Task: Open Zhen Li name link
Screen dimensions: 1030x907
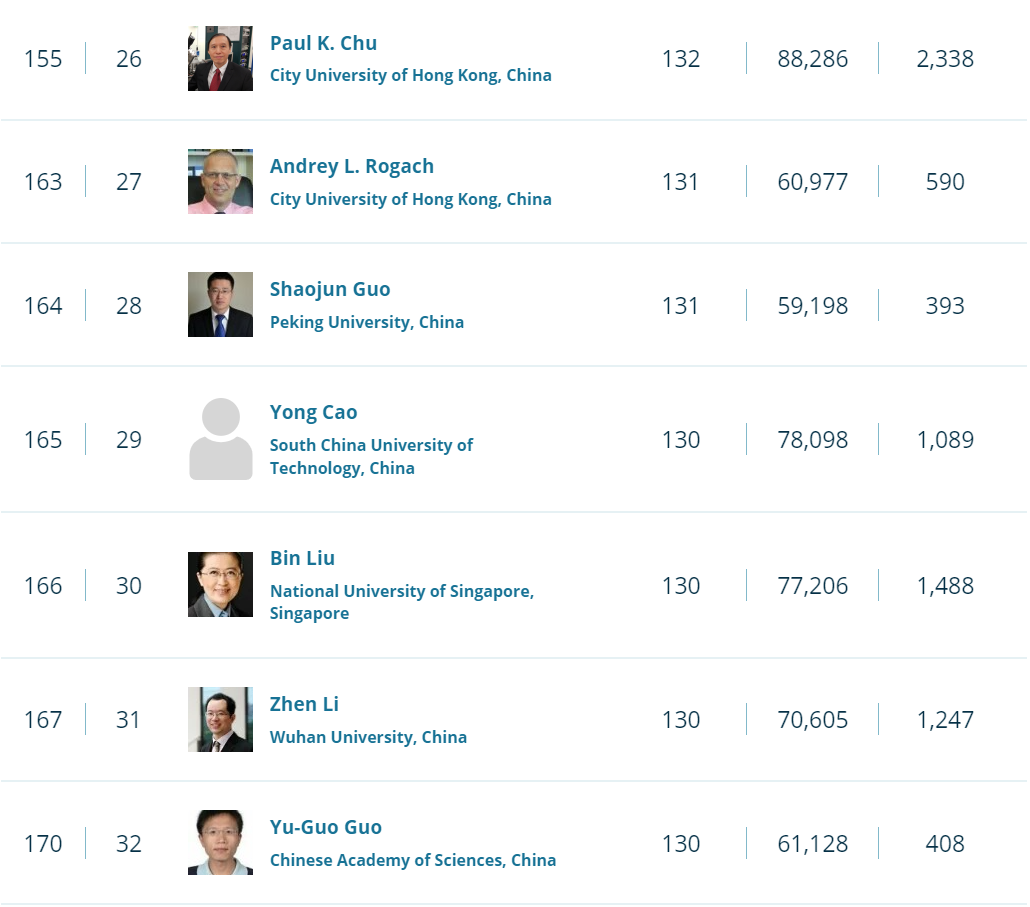Action: [304, 704]
